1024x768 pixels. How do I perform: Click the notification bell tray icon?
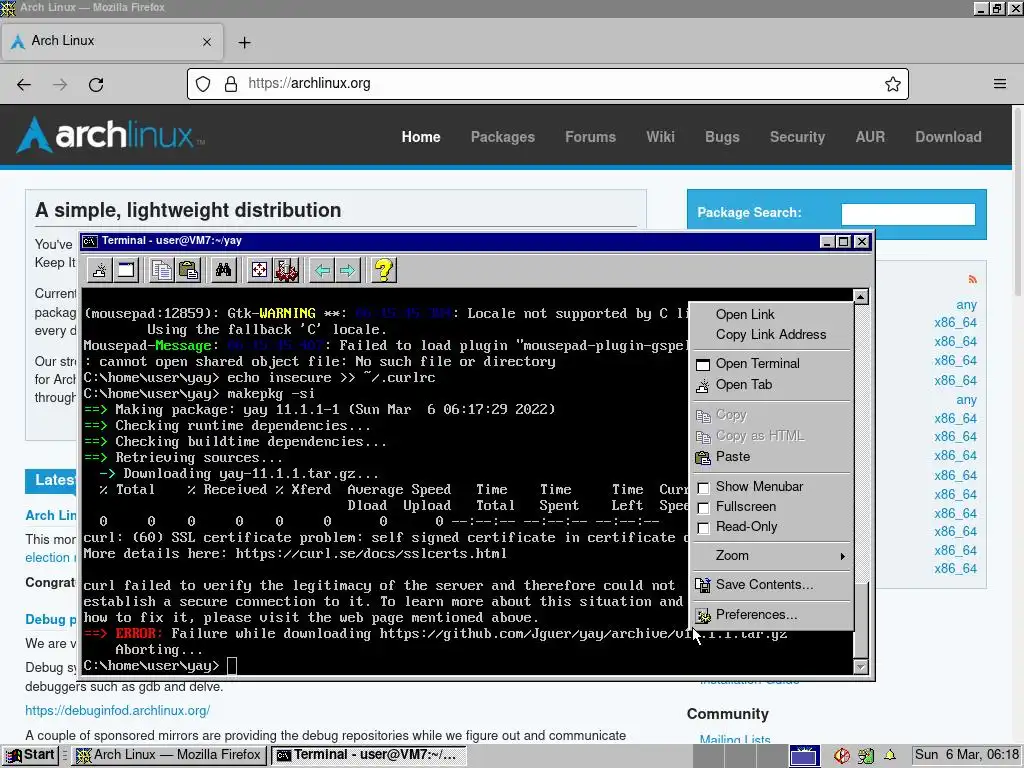point(889,755)
